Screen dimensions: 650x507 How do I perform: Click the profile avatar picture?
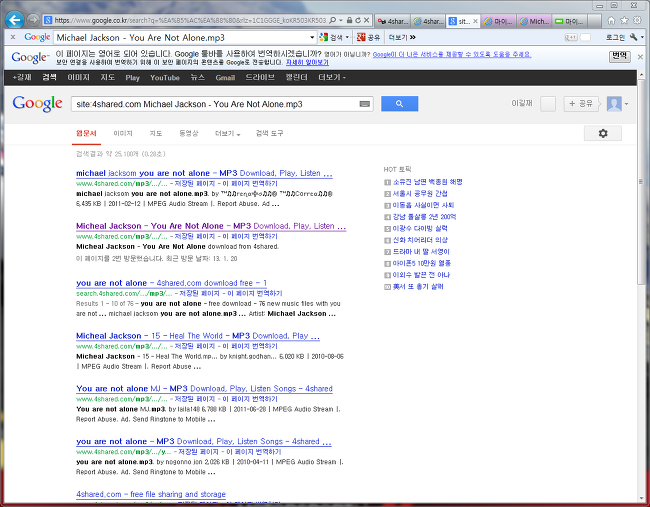tap(614, 104)
